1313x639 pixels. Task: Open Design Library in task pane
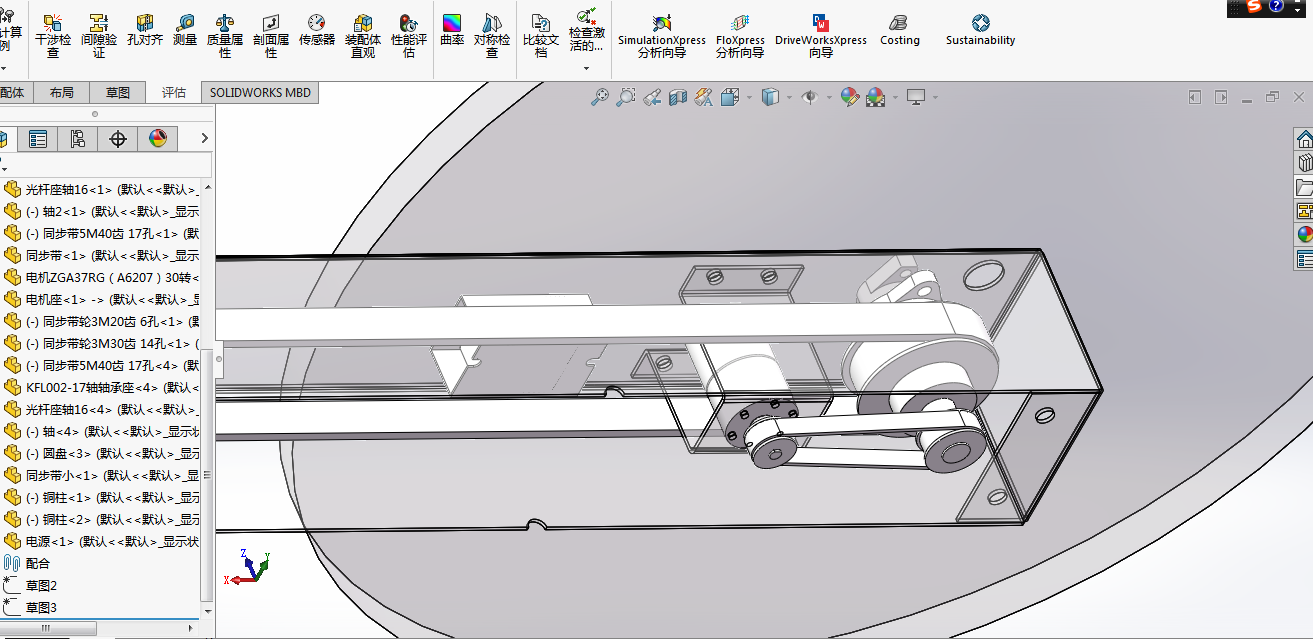tap(1304, 163)
